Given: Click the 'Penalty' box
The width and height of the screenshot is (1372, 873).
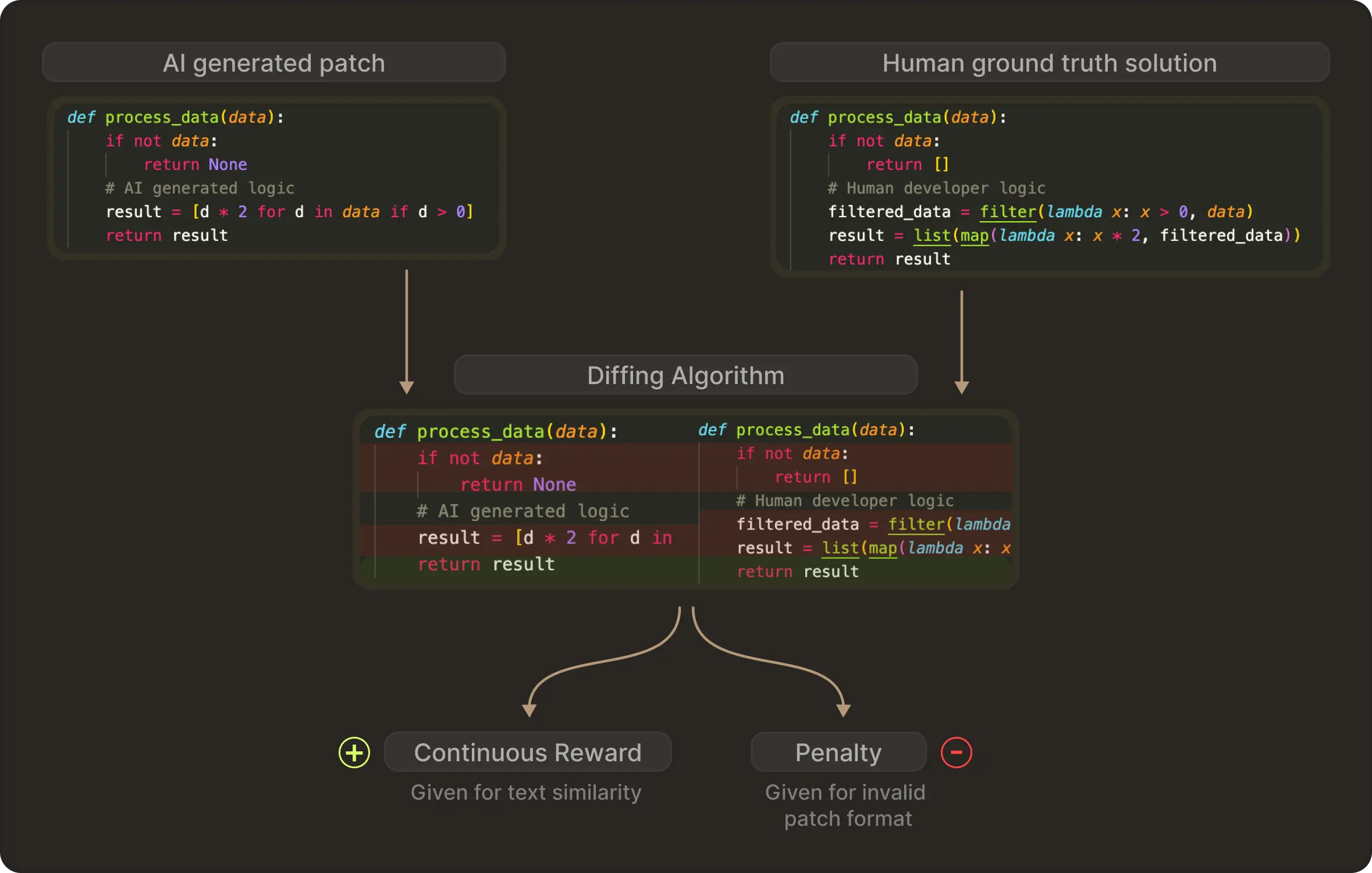Looking at the screenshot, I should pos(838,753).
